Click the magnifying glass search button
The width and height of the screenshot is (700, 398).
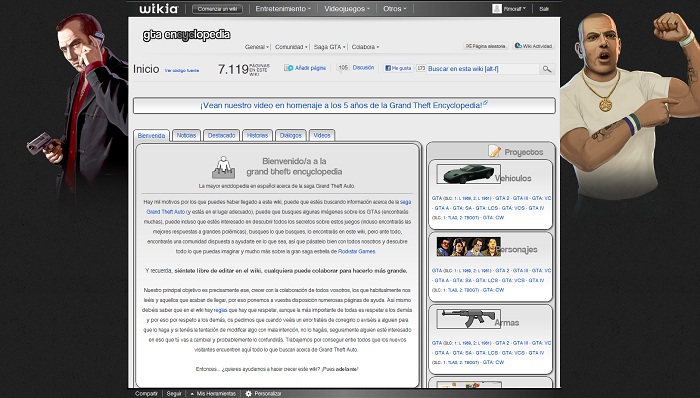click(546, 69)
